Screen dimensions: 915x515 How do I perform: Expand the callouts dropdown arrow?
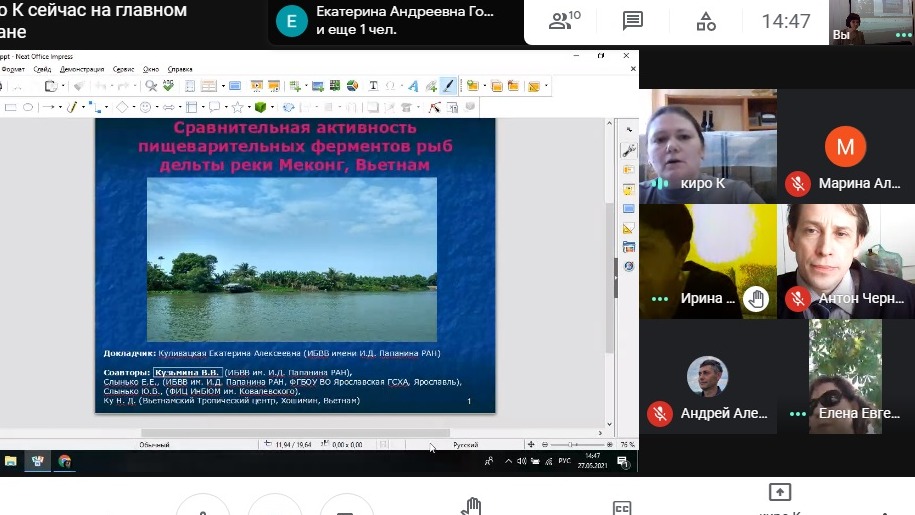[x=226, y=107]
